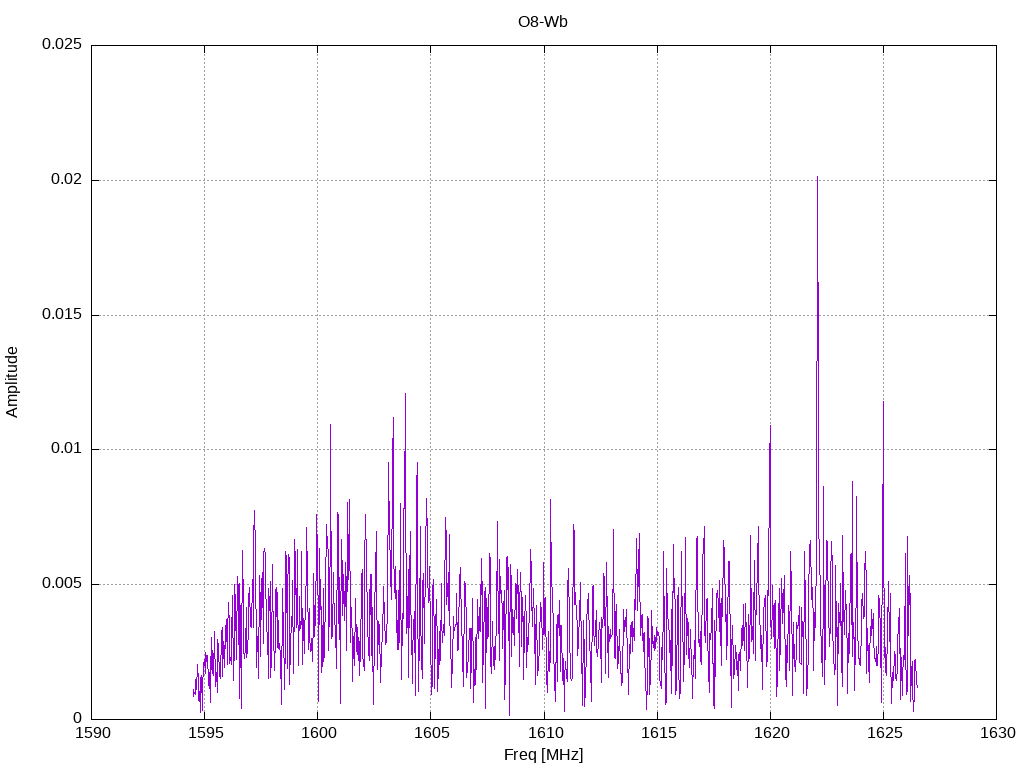The width and height of the screenshot is (1024, 768).
Task: Click the 0.025 y-axis tick label
Action: (62, 44)
